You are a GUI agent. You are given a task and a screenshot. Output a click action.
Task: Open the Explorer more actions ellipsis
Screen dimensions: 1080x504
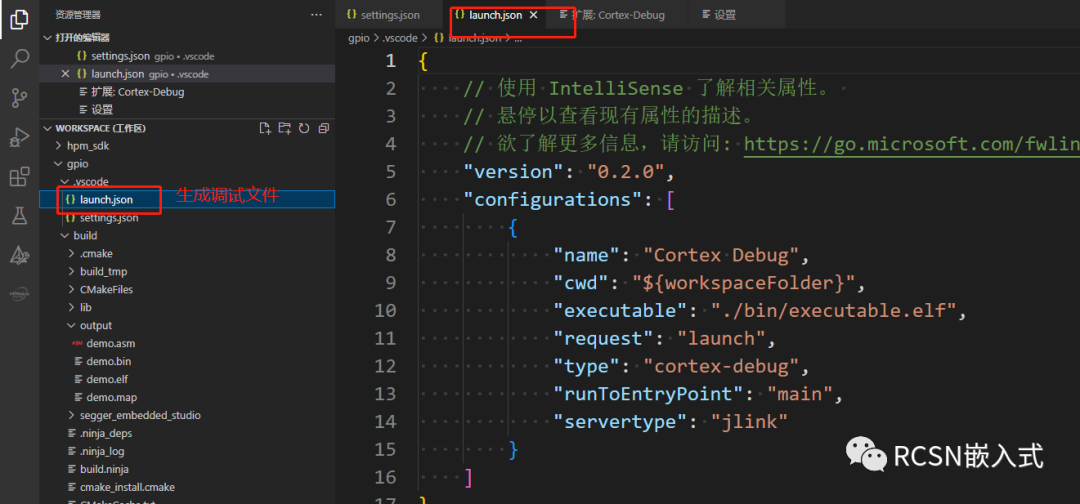tap(316, 14)
